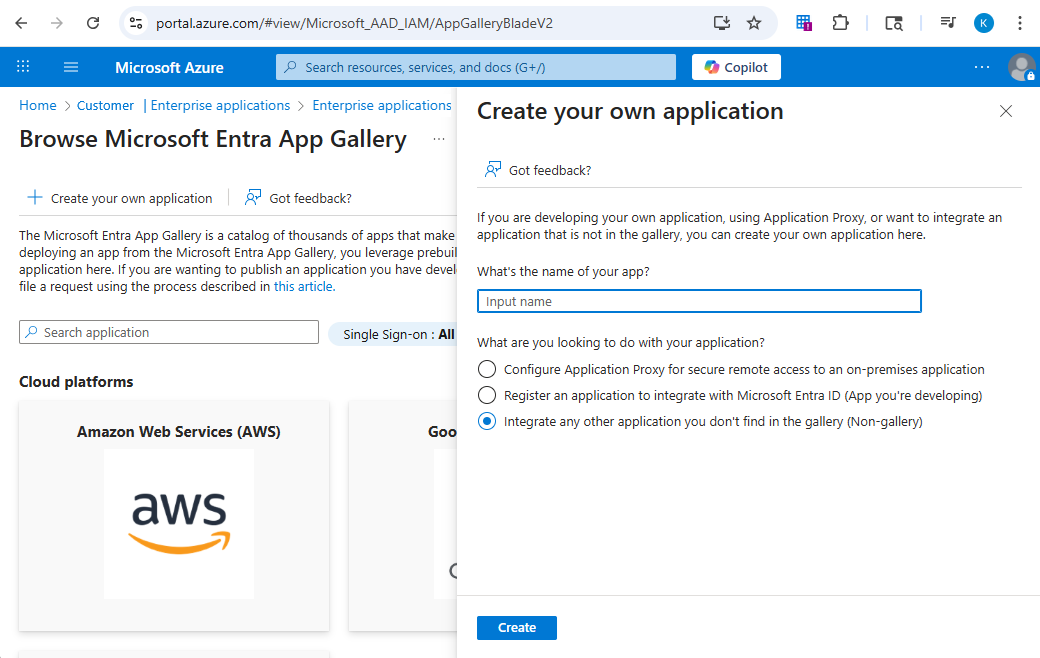This screenshot has width=1040, height=658.
Task: Focus the Input name field
Action: [x=699, y=301]
